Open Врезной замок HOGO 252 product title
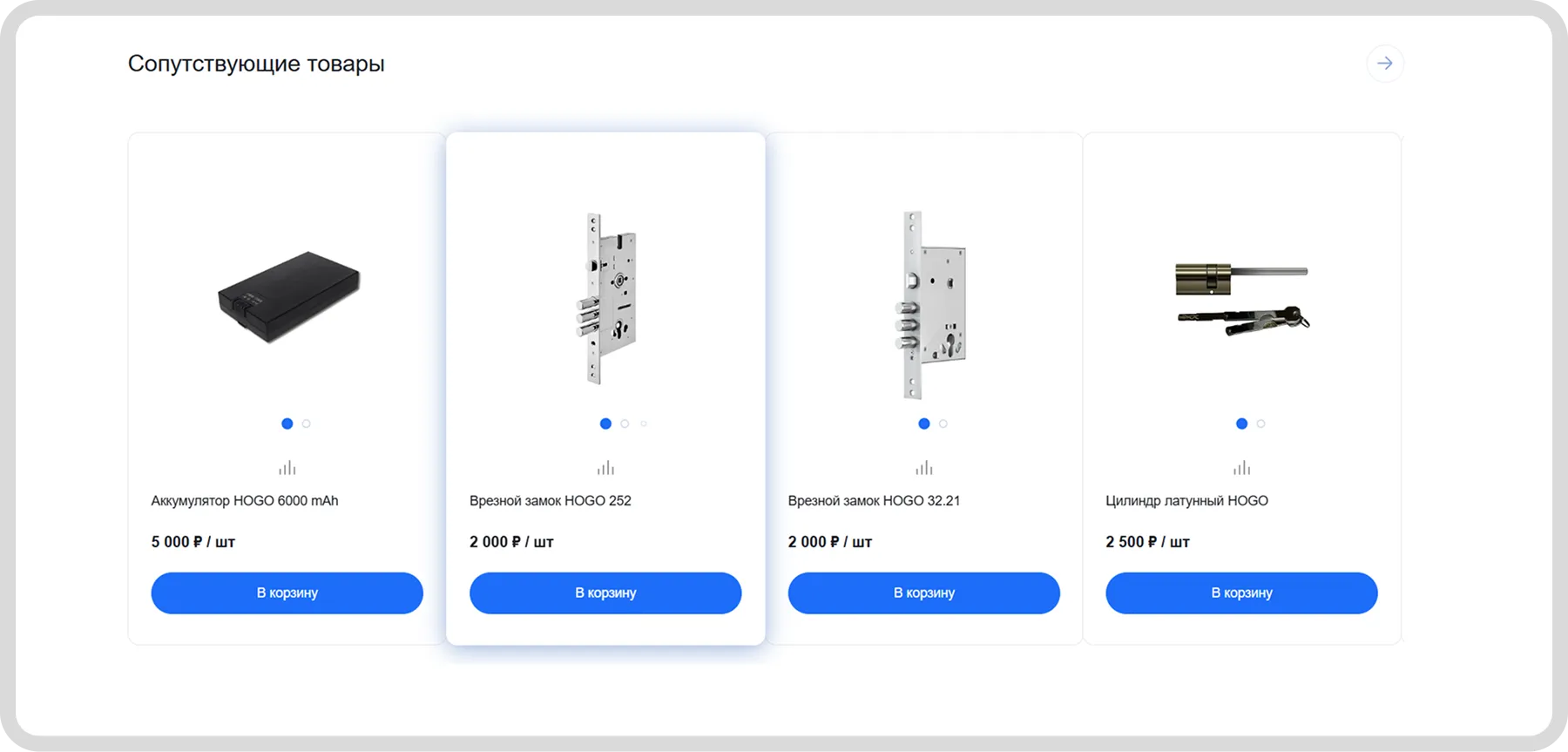Viewport: 1568px width, 752px height. pos(550,501)
